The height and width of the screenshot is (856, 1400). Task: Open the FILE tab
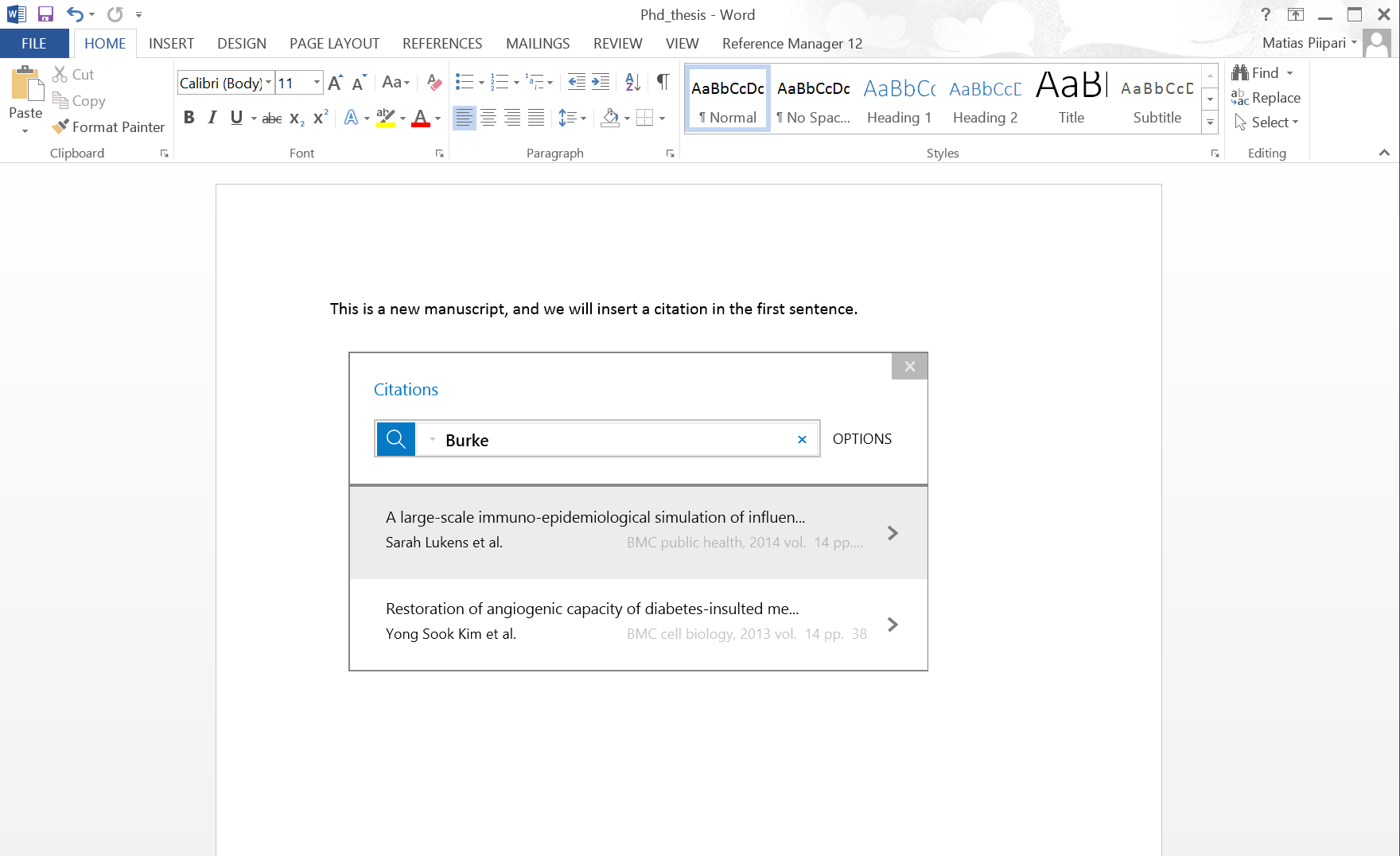click(34, 44)
